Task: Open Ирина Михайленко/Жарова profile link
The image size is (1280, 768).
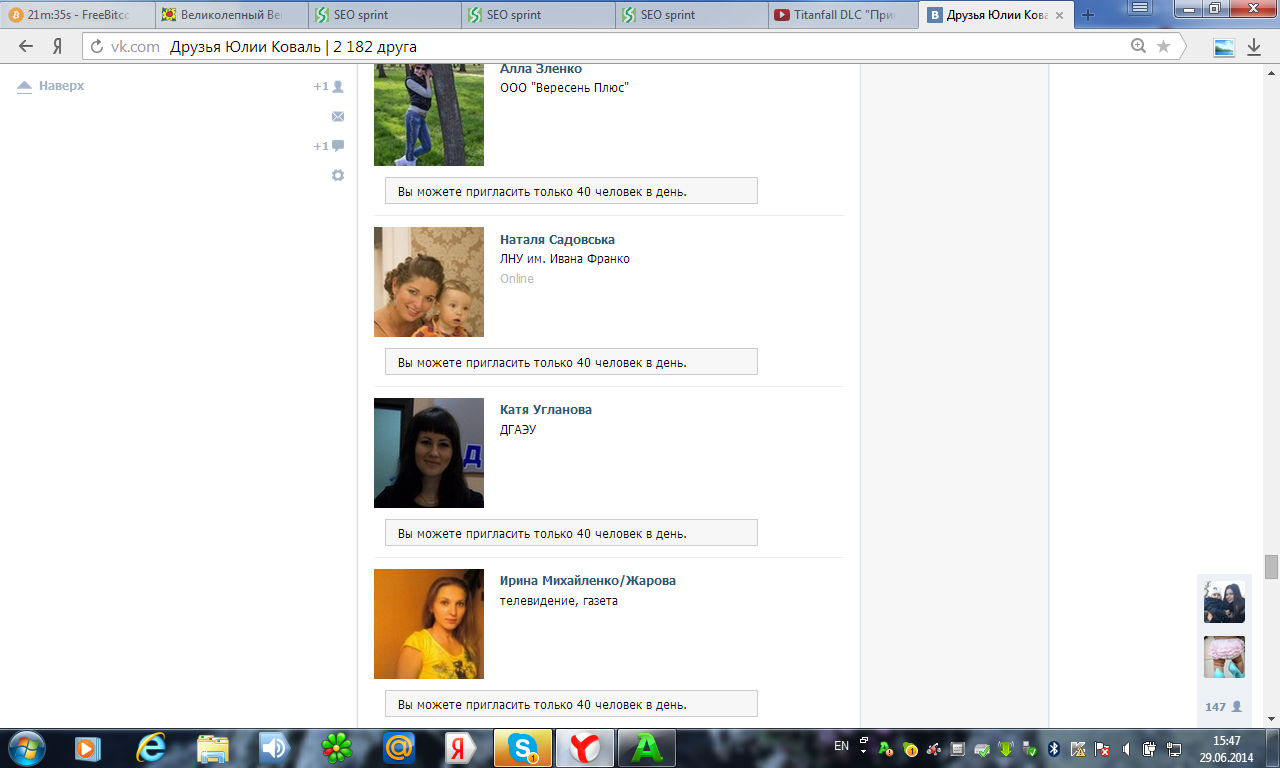Action: point(588,581)
